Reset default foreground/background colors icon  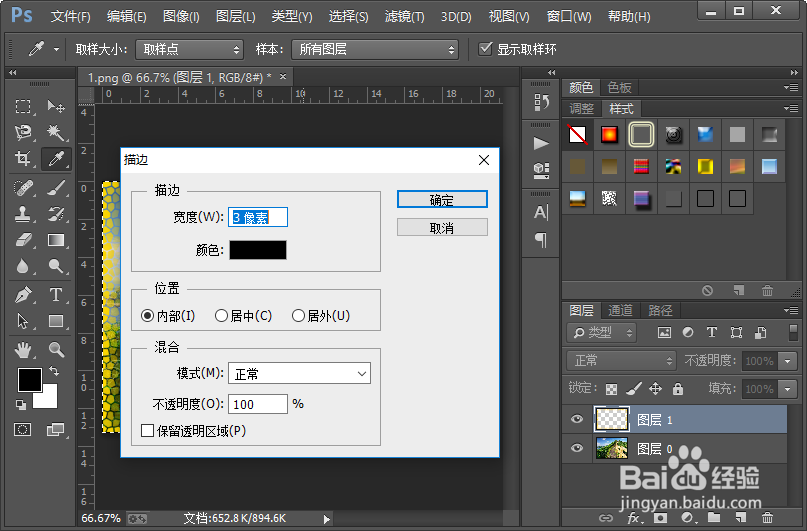21,405
